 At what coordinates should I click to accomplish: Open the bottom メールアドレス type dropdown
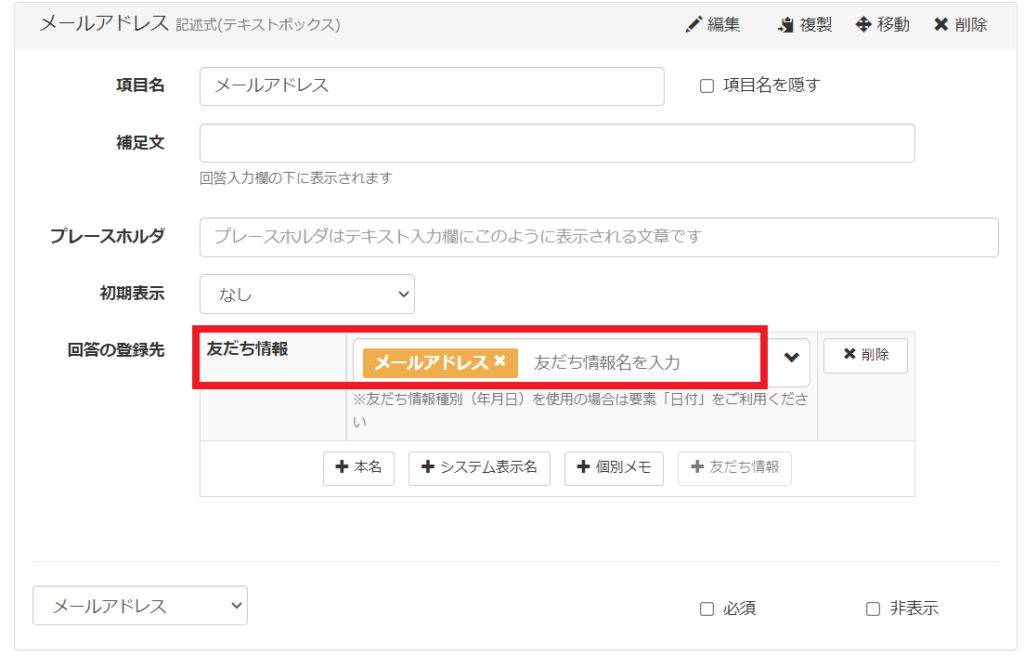point(140,605)
